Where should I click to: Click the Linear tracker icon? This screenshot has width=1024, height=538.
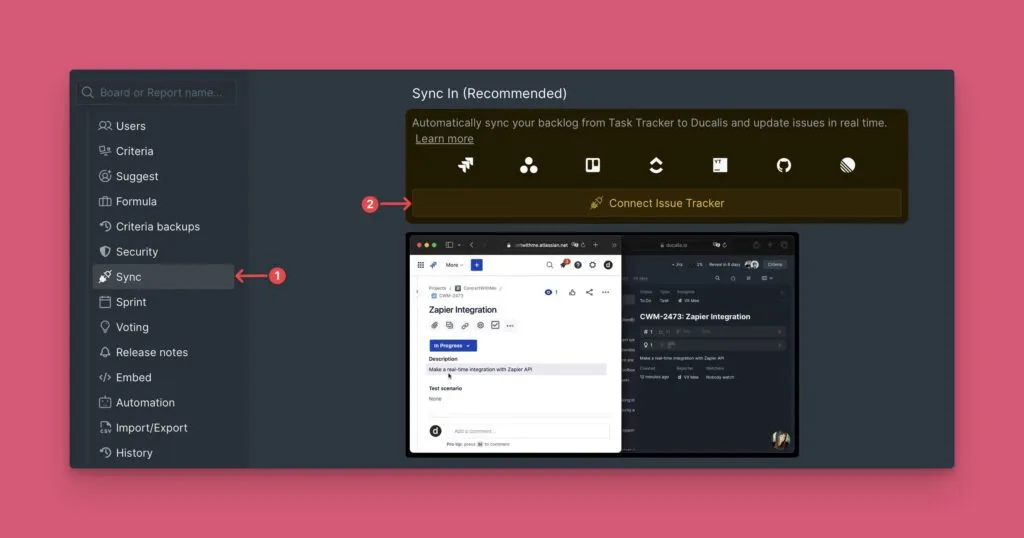coord(847,166)
